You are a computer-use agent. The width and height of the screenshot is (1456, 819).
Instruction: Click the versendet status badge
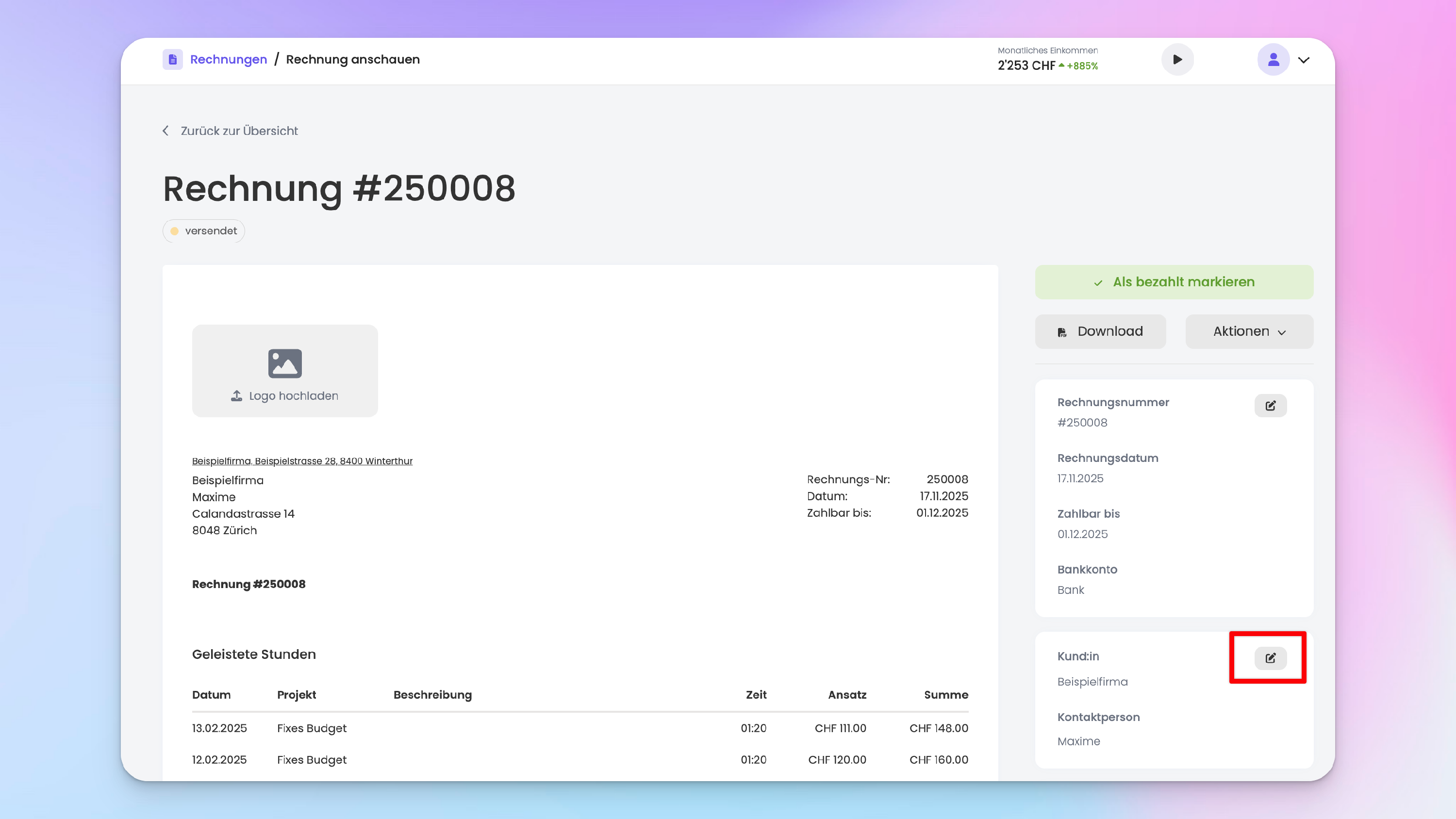click(x=203, y=230)
